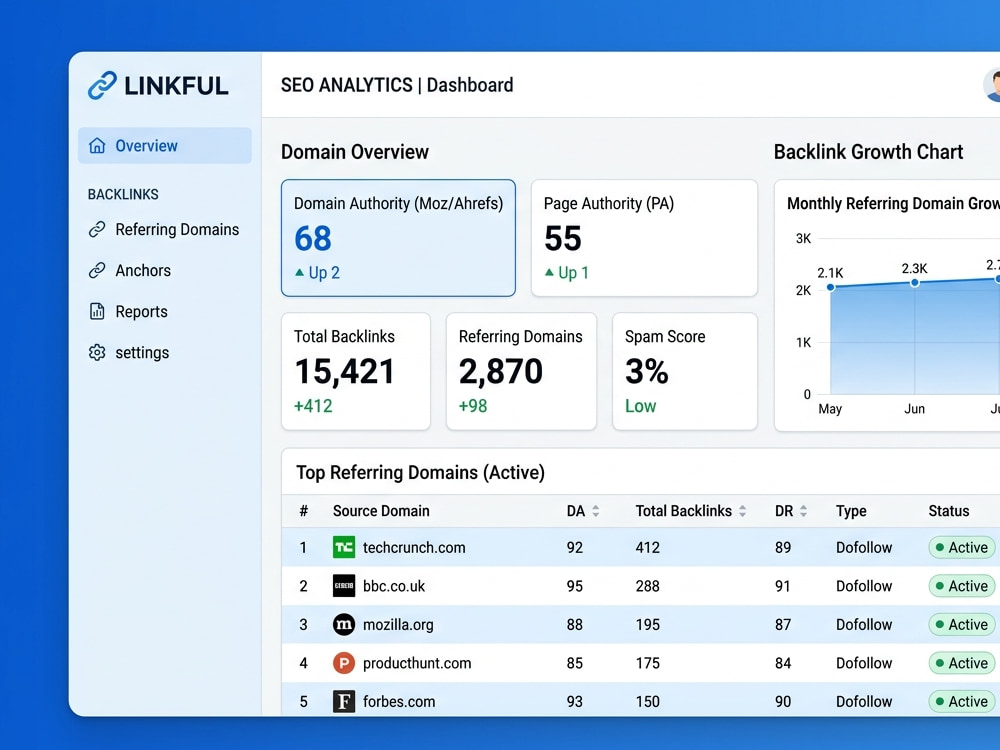Image resolution: width=1000 pixels, height=750 pixels.
Task: Open the Referring Domains 2,870 card
Action: (521, 371)
